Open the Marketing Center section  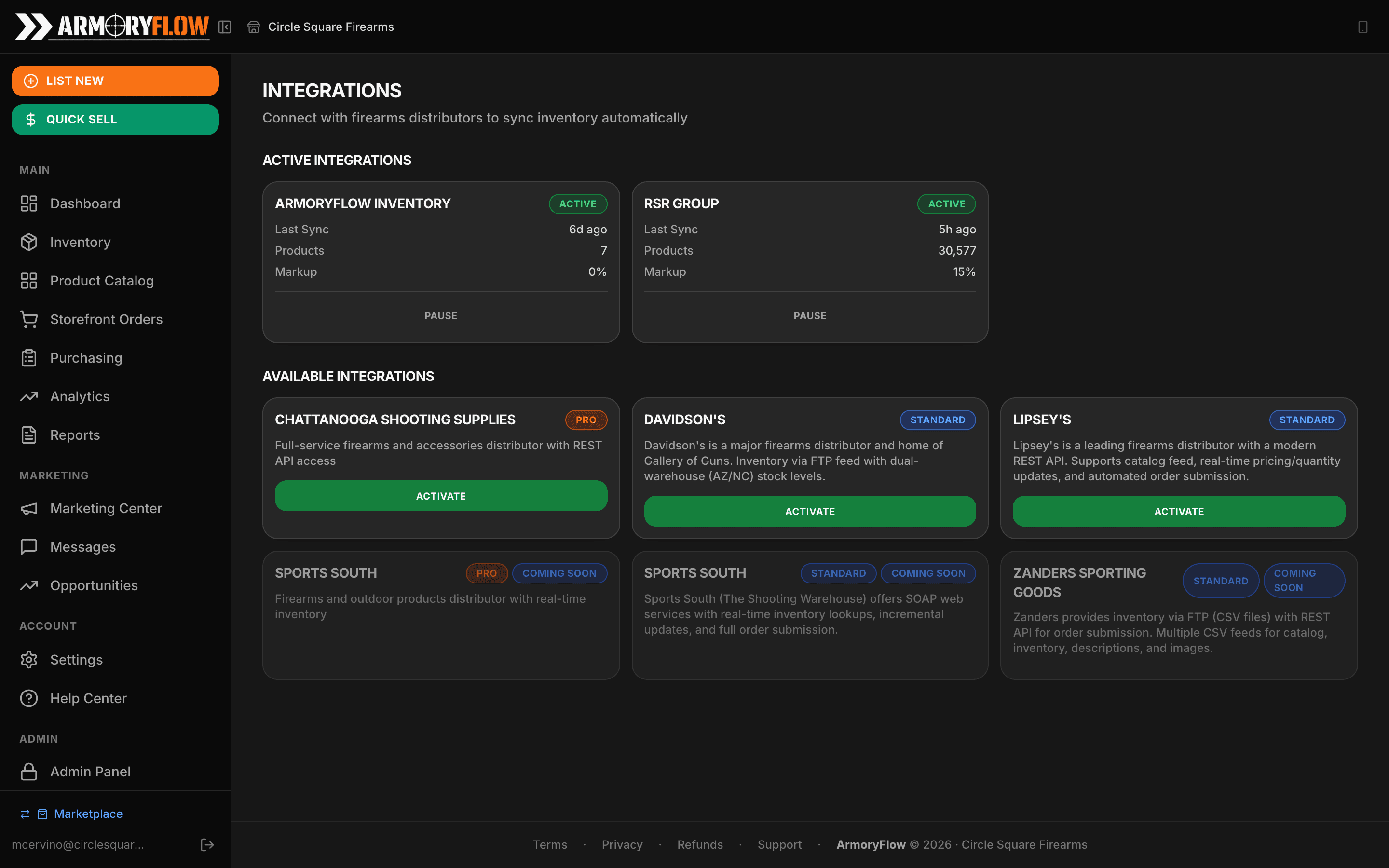click(106, 508)
